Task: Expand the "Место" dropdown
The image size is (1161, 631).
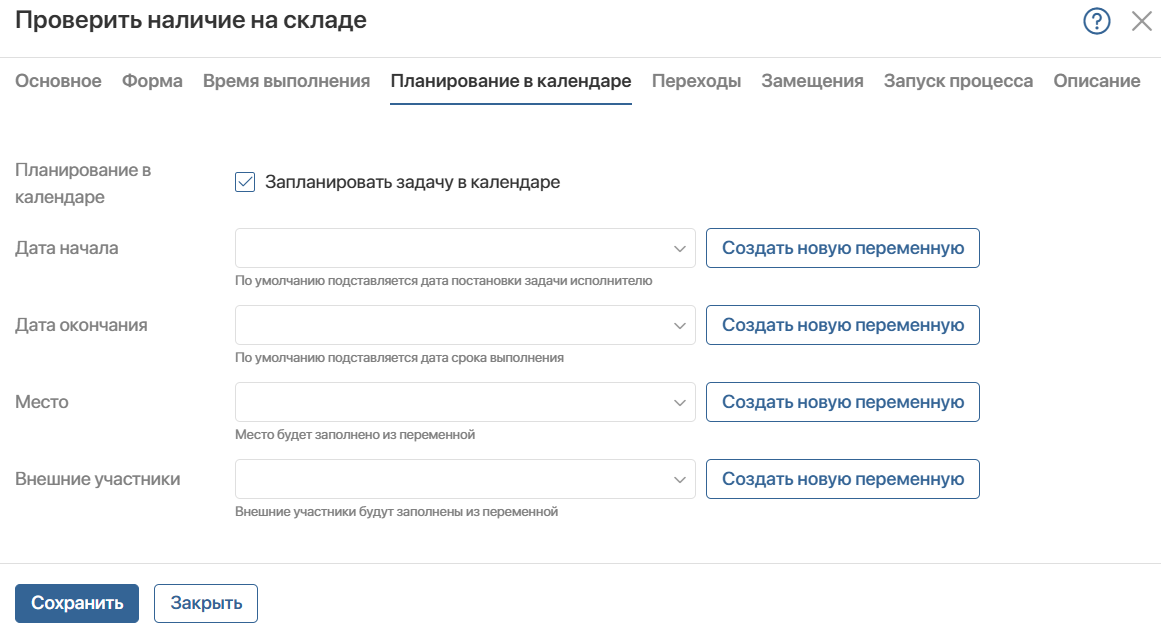Action: (x=465, y=402)
